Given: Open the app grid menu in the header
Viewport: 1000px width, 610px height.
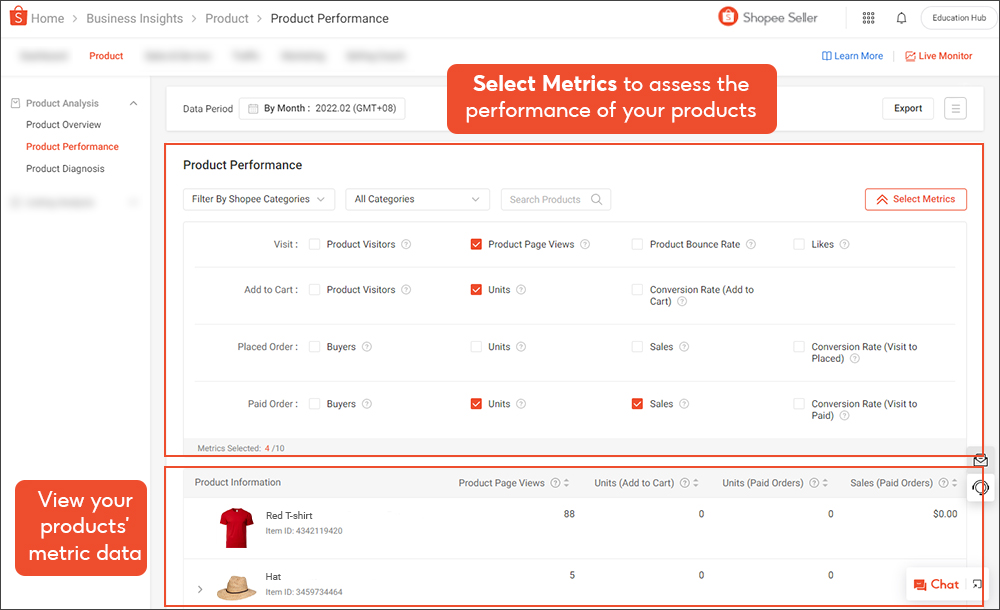Looking at the screenshot, I should pos(868,17).
